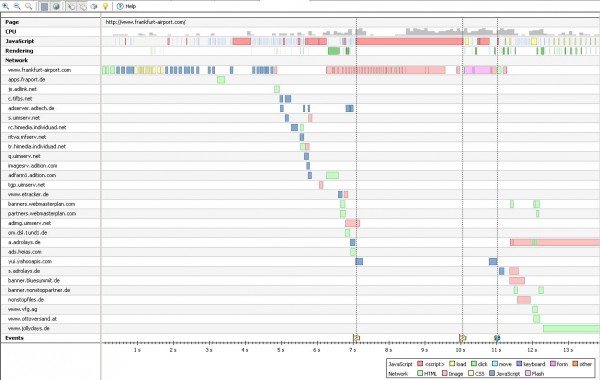This screenshot has width=600, height=380.
Task: Select the www.frankfurt-airport.com network row
Action: (39, 70)
